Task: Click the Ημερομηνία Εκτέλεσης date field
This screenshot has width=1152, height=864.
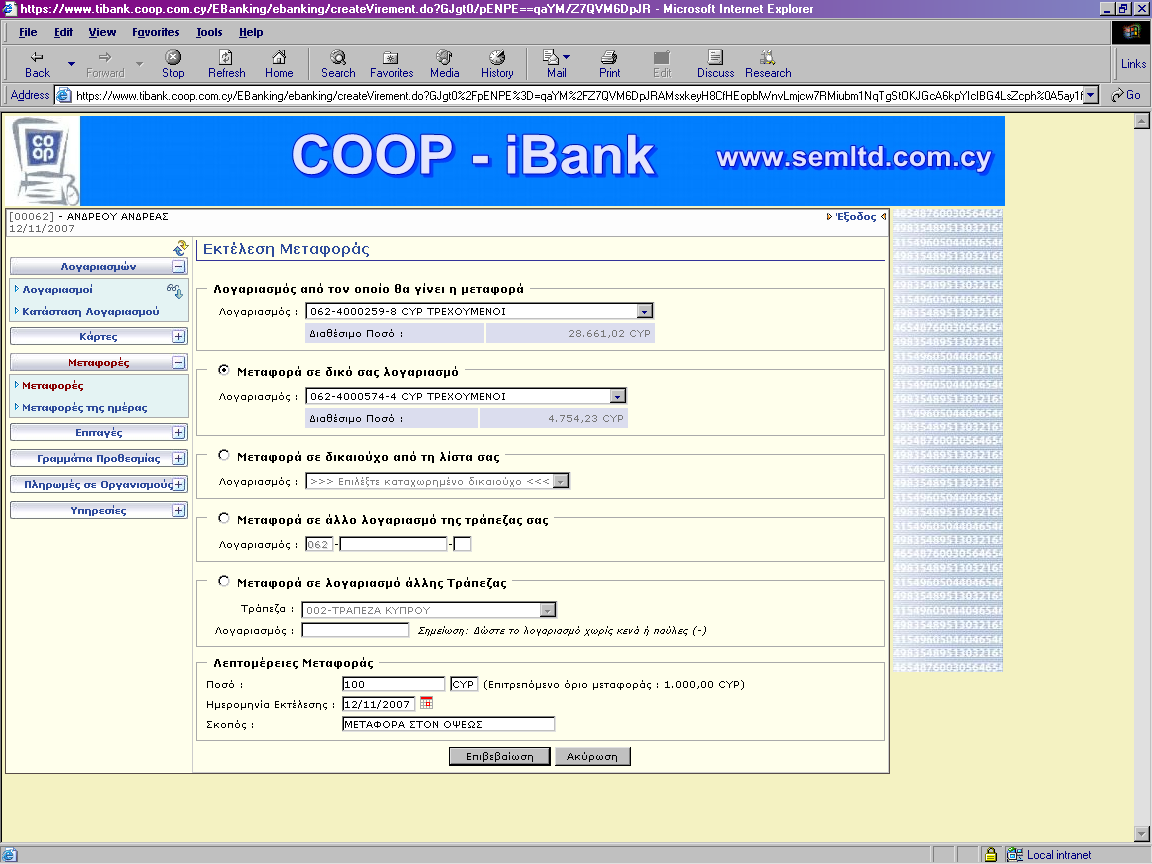Action: [x=378, y=704]
